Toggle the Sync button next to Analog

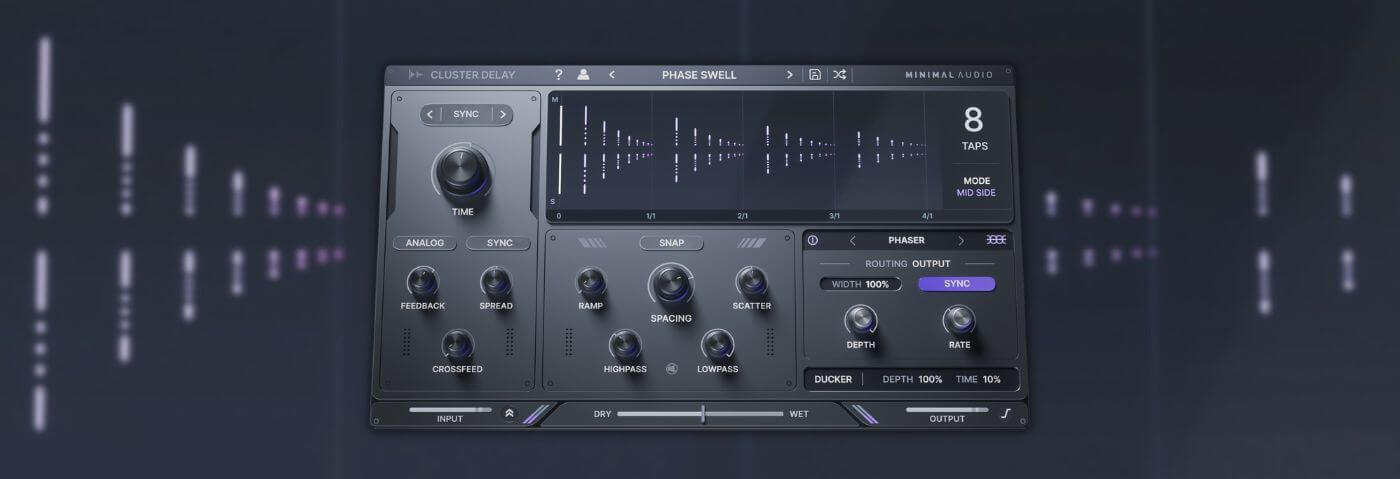coord(499,243)
